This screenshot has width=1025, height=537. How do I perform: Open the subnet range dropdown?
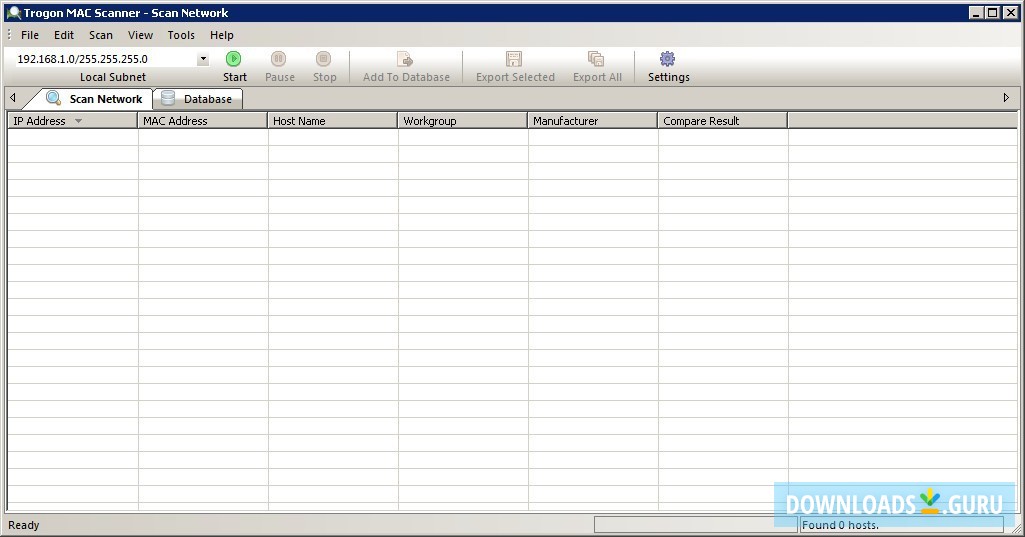coord(203,59)
